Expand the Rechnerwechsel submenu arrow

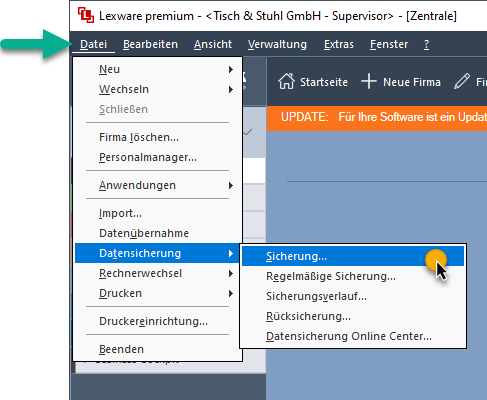[231, 274]
